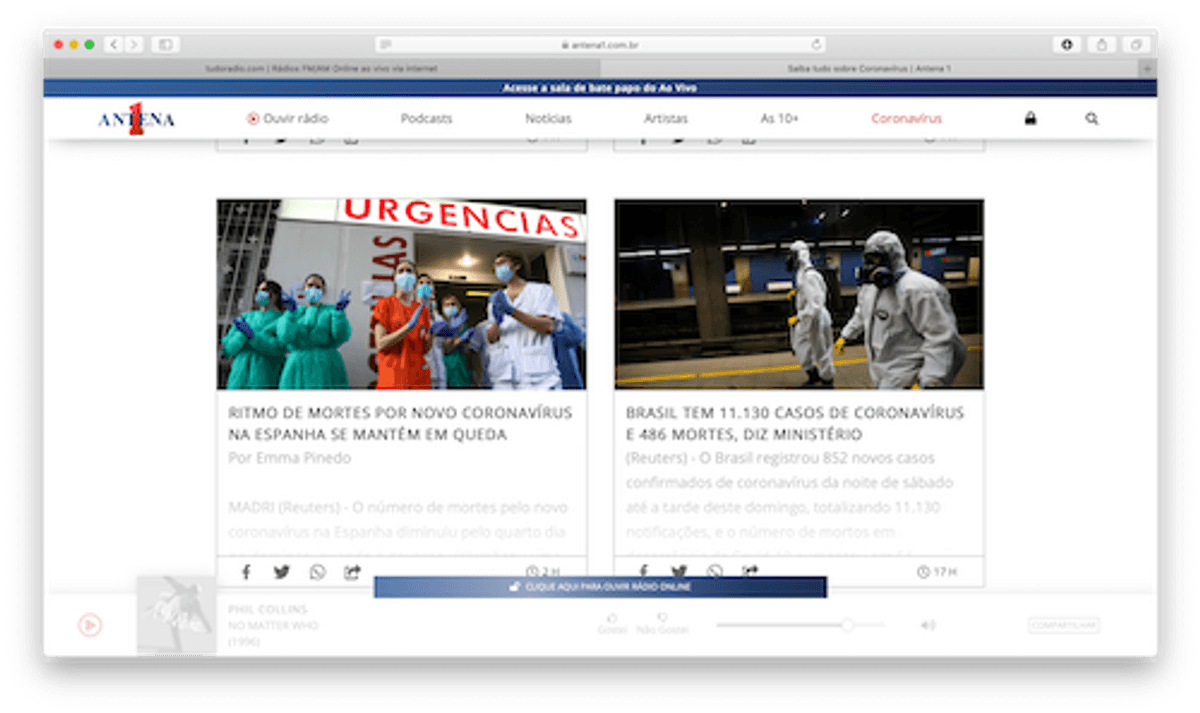
Task: Open the Artistas menu item
Action: (x=666, y=118)
